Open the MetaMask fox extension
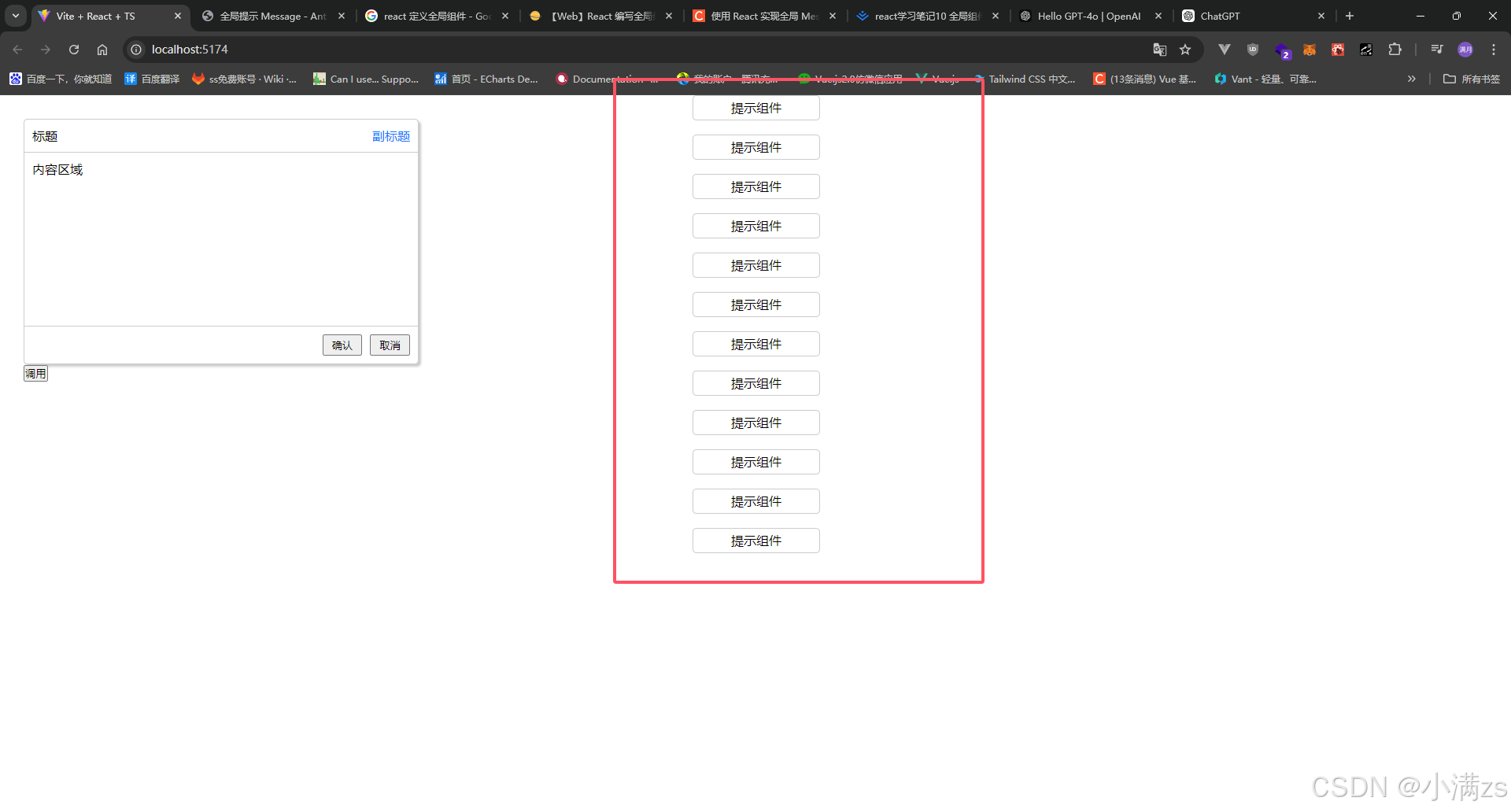Image resolution: width=1511 pixels, height=812 pixels. coord(1310,50)
